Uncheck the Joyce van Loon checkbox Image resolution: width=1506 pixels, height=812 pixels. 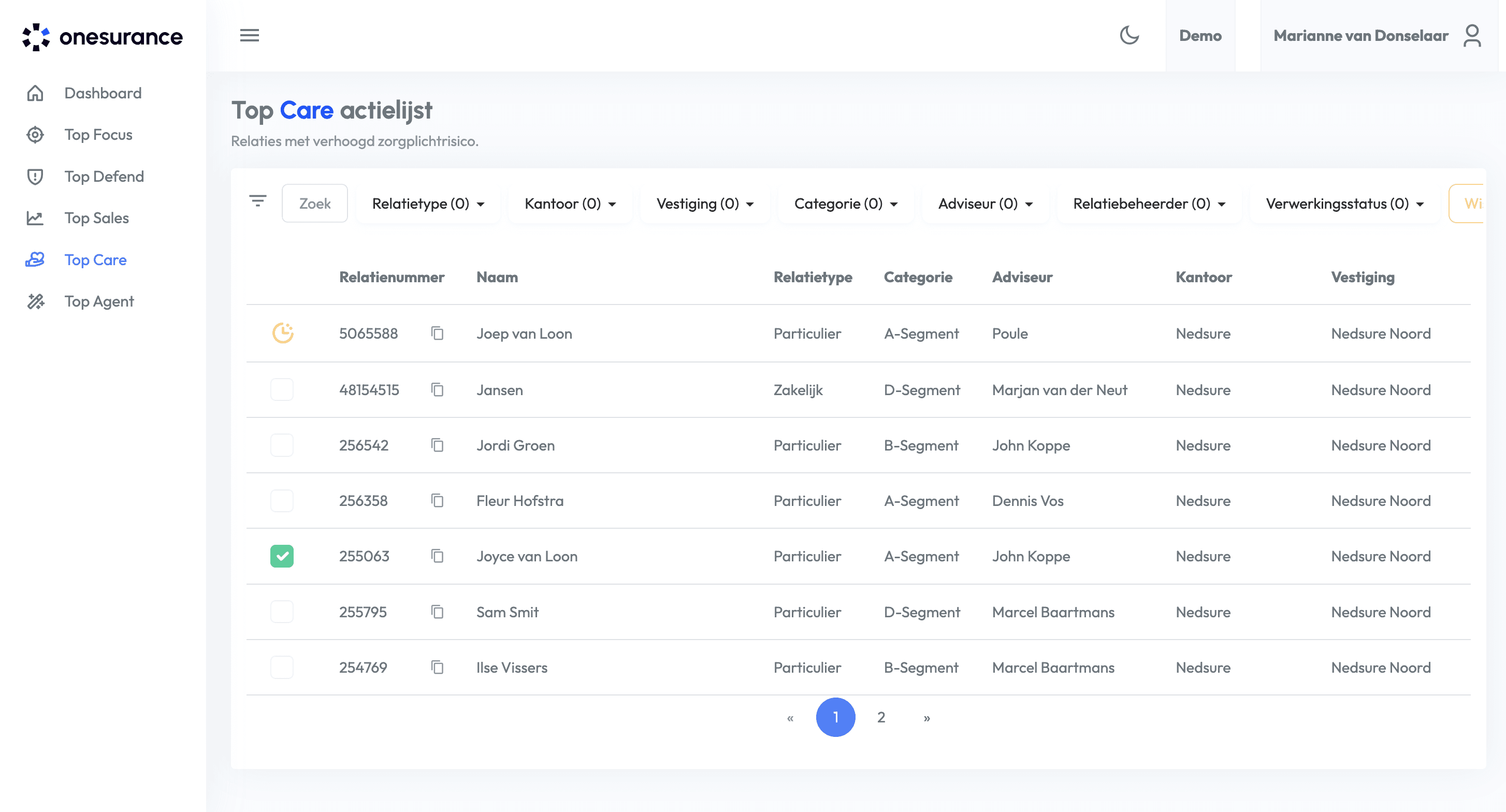282,556
